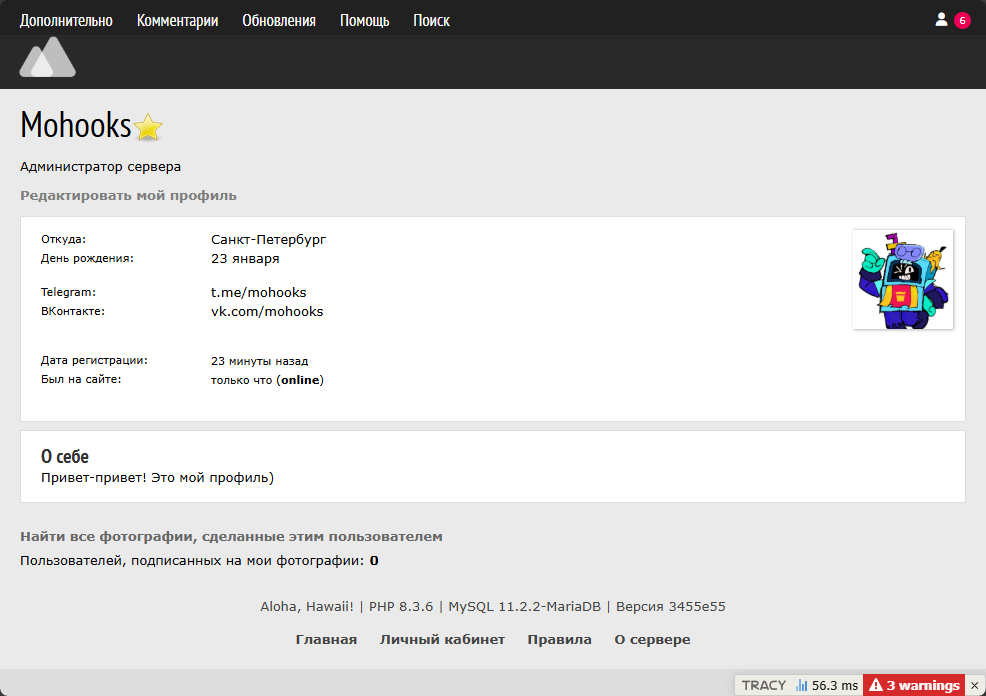
Task: Open the Tracy response time chart icon
Action: point(801,685)
